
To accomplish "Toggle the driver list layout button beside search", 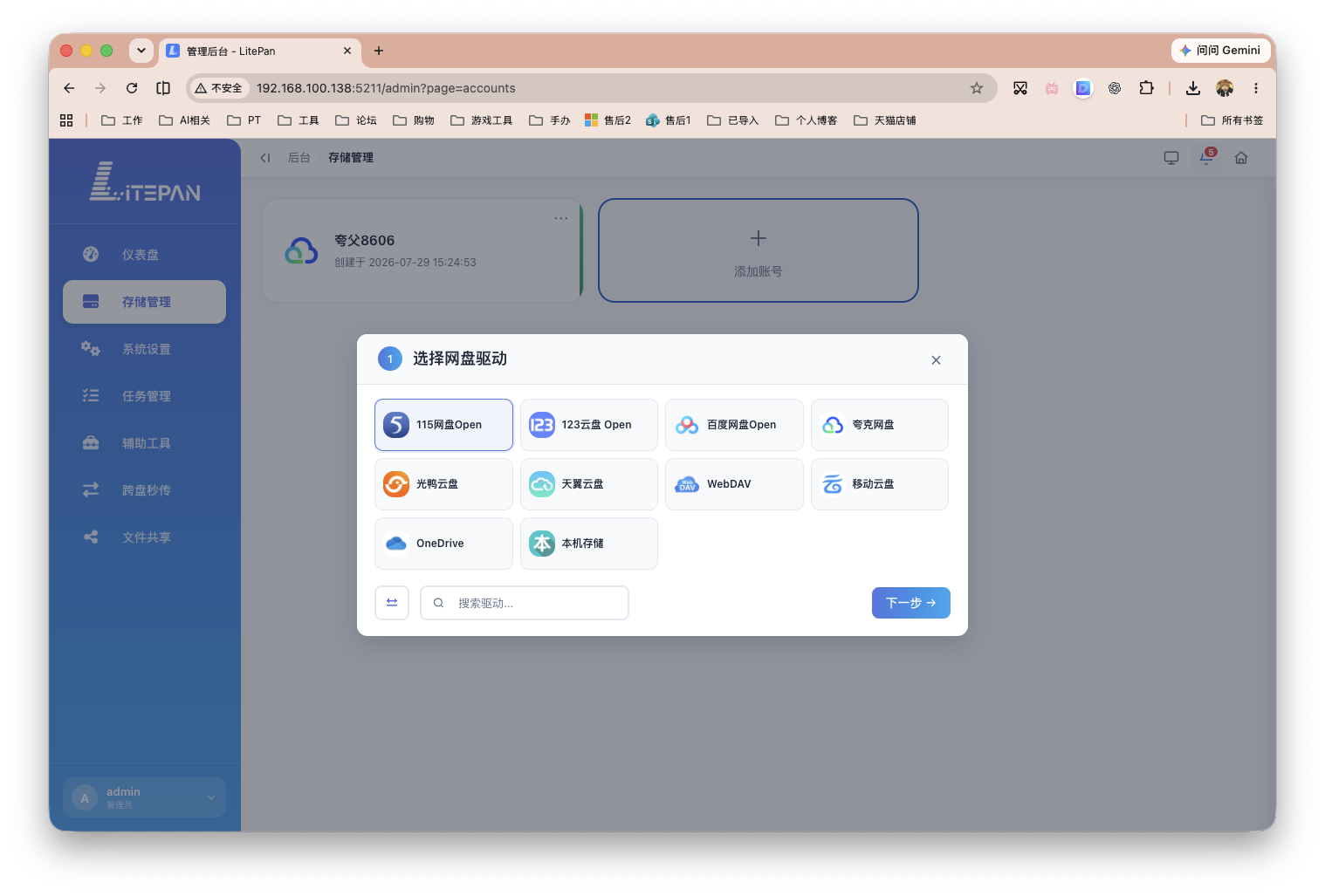I will click(392, 603).
